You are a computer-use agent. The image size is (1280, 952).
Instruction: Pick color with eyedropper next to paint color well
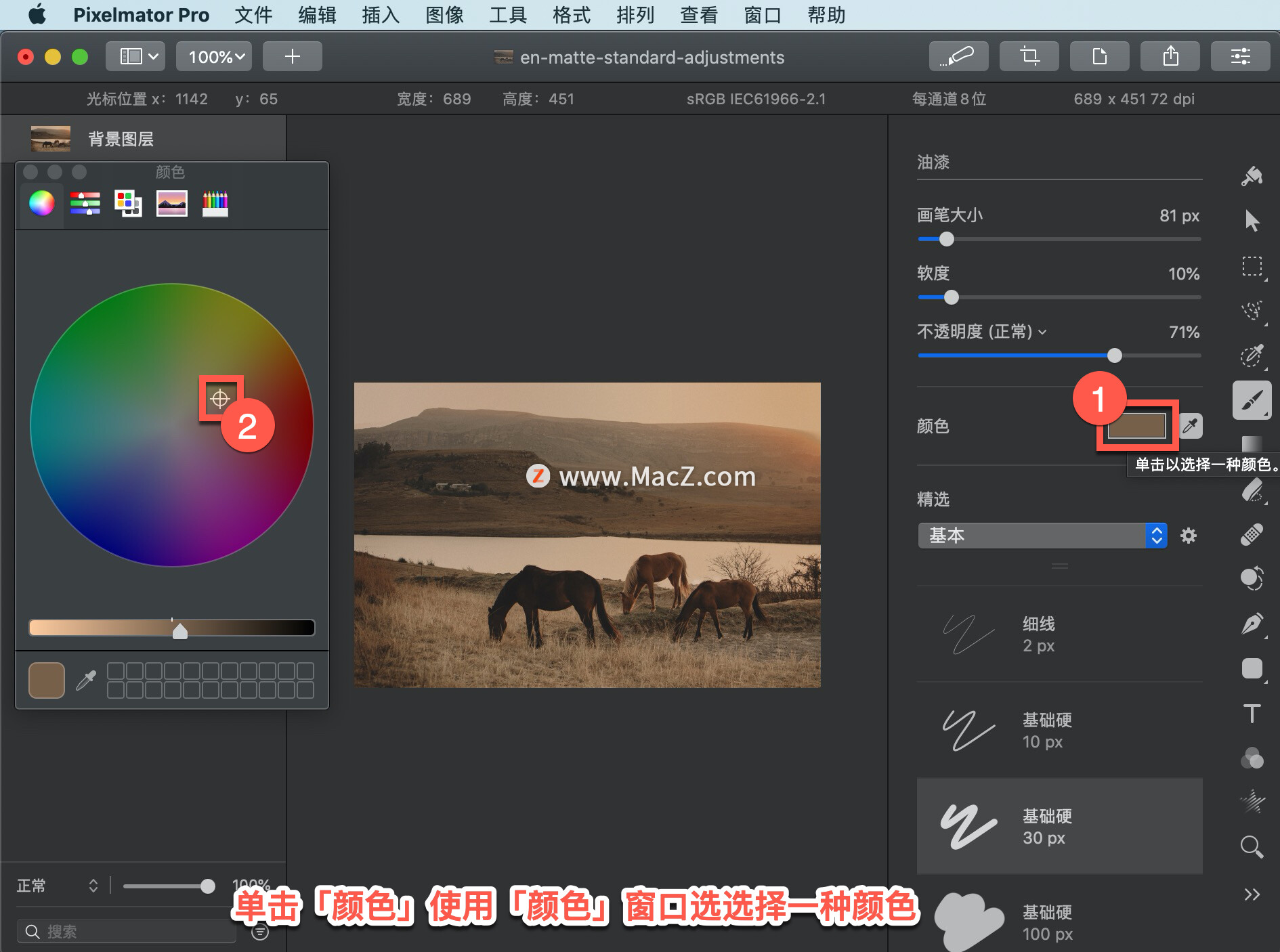point(1191,426)
